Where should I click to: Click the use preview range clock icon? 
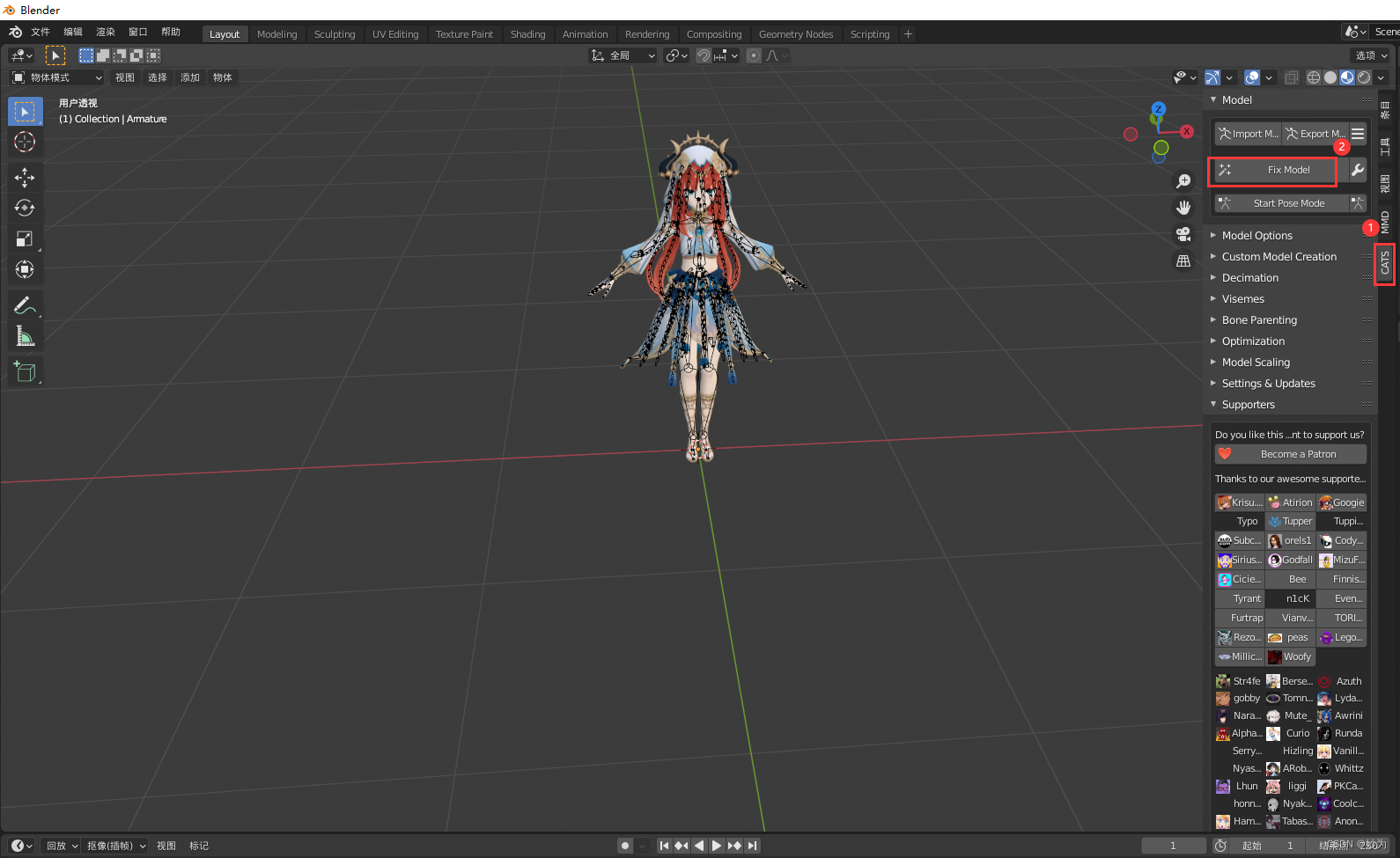[x=1220, y=846]
